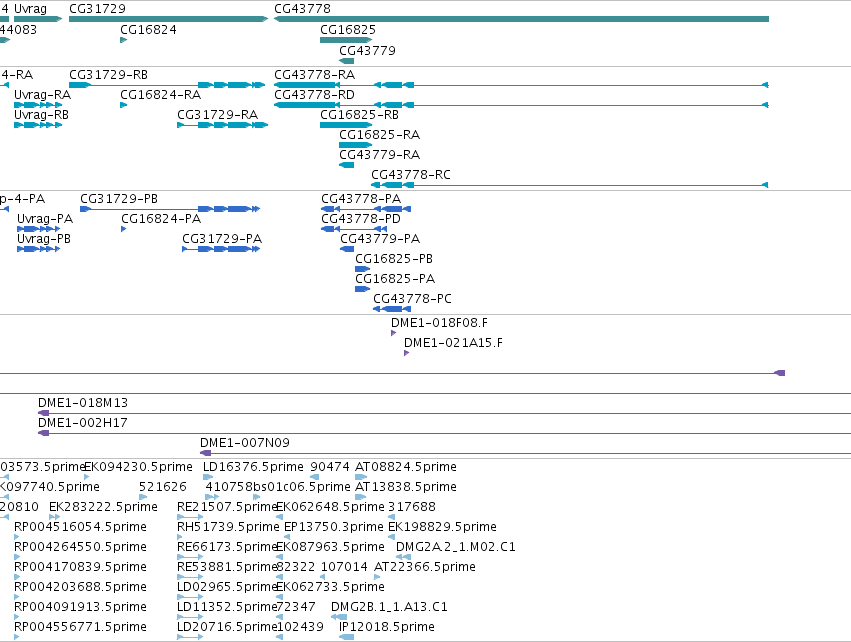Click EST RE21507.5prime
The height and width of the screenshot is (642, 851).
[190, 517]
